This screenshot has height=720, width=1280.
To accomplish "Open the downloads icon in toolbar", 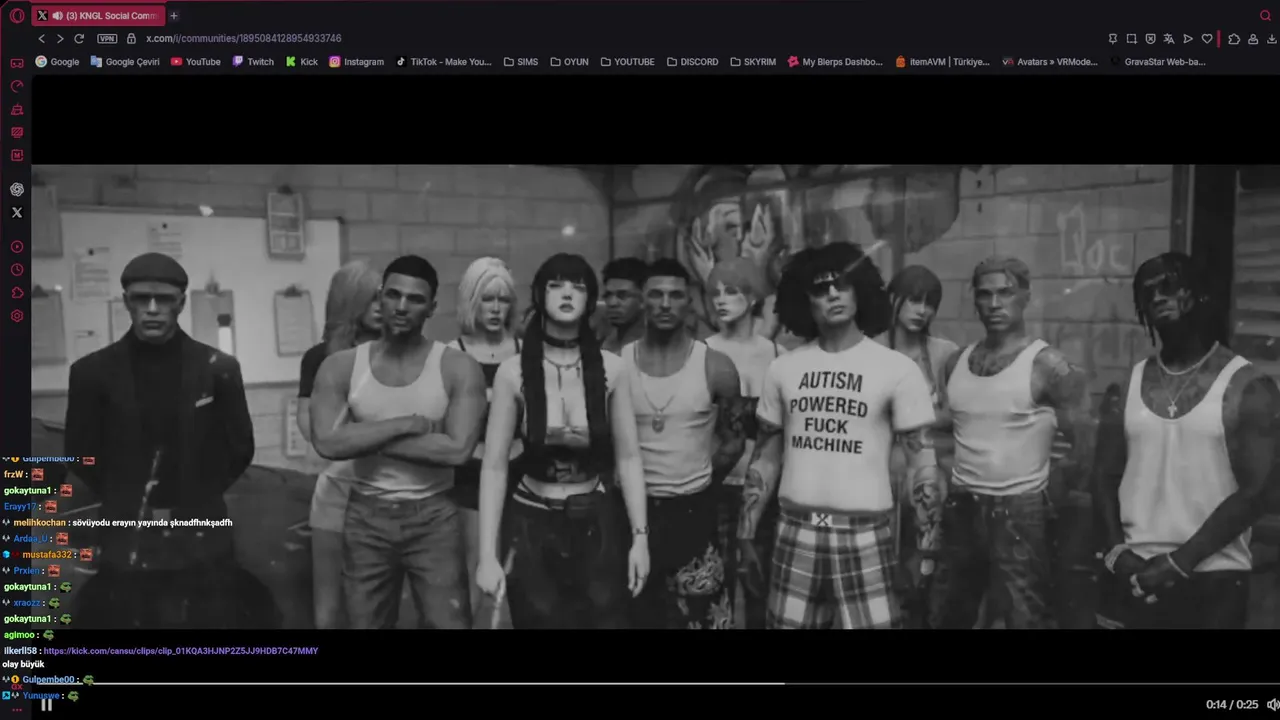I will pos(1272,38).
